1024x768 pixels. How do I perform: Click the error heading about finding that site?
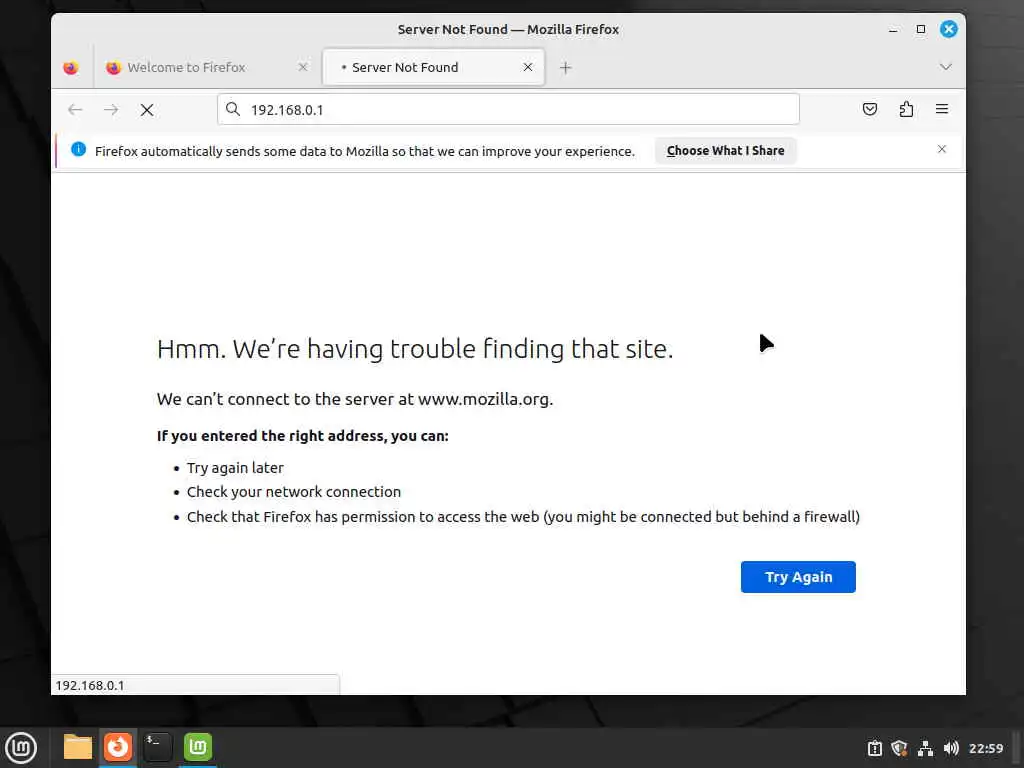tap(415, 349)
